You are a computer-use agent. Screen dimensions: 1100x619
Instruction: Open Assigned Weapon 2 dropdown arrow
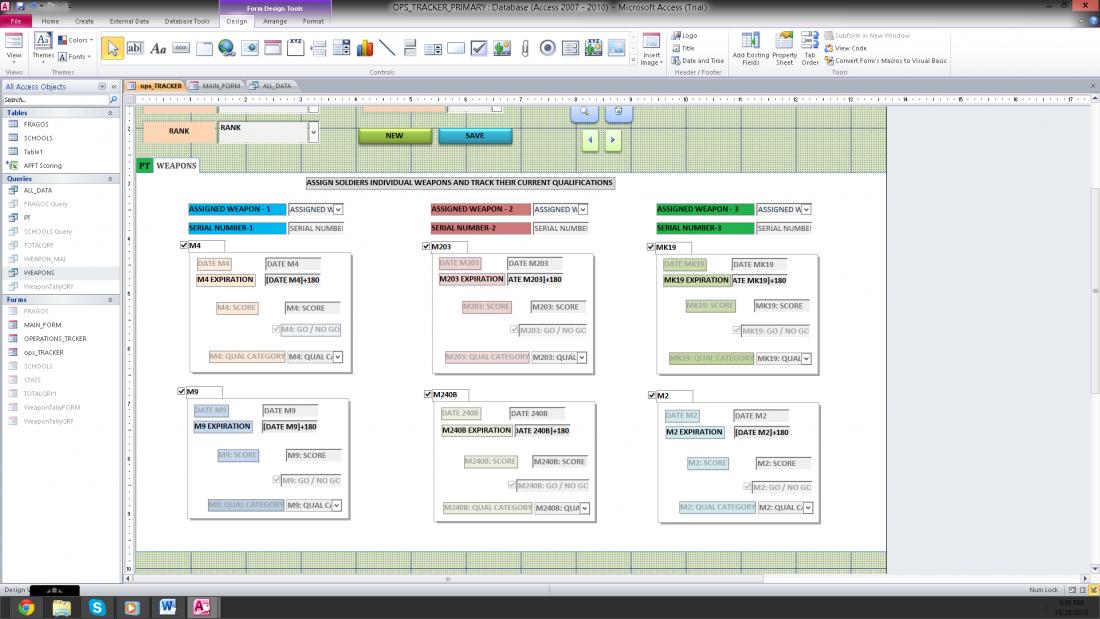click(583, 209)
